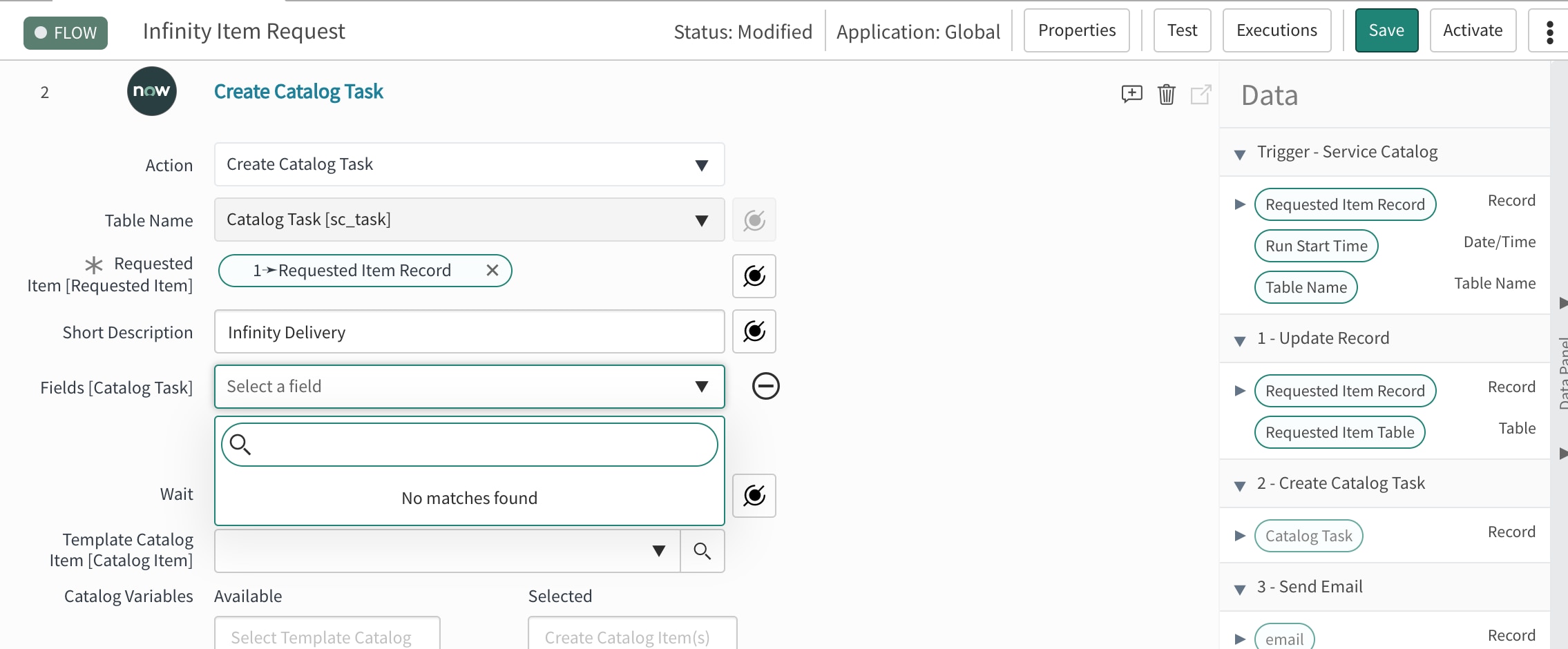
Task: Click the Infinity Item Request flow title
Action: [244, 32]
